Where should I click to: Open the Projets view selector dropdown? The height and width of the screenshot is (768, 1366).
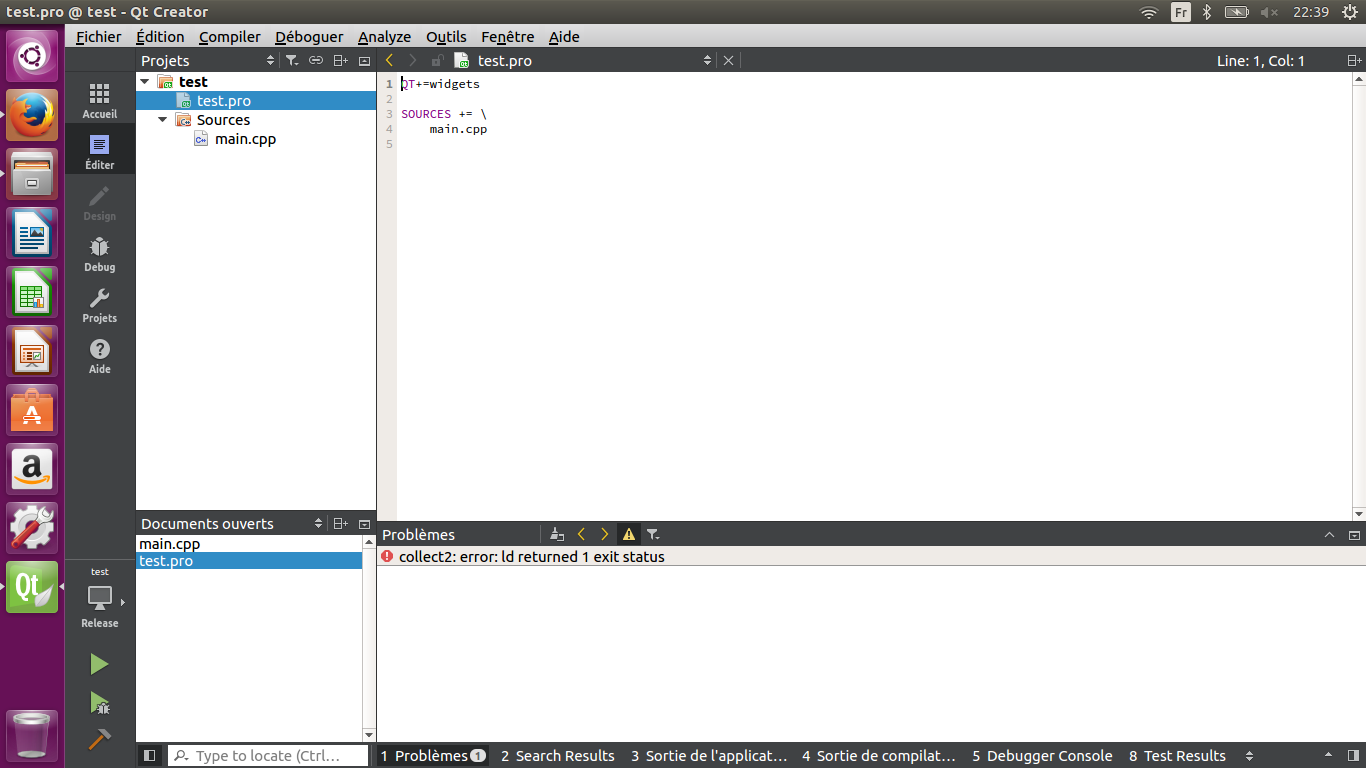[270, 61]
